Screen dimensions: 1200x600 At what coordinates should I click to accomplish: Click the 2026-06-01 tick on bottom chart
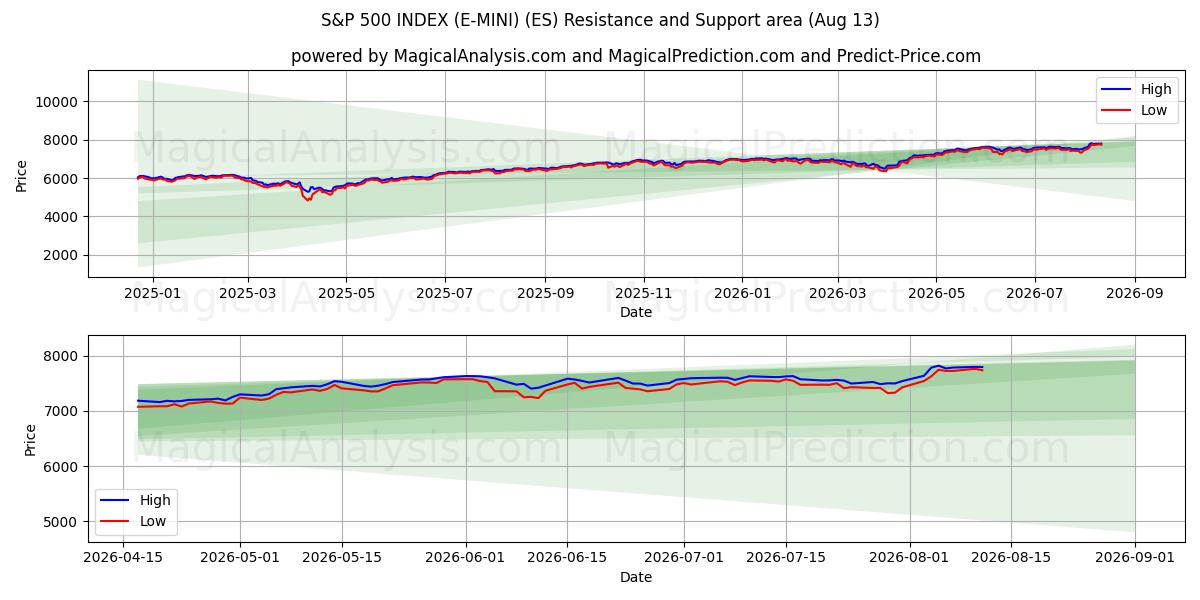click(466, 558)
